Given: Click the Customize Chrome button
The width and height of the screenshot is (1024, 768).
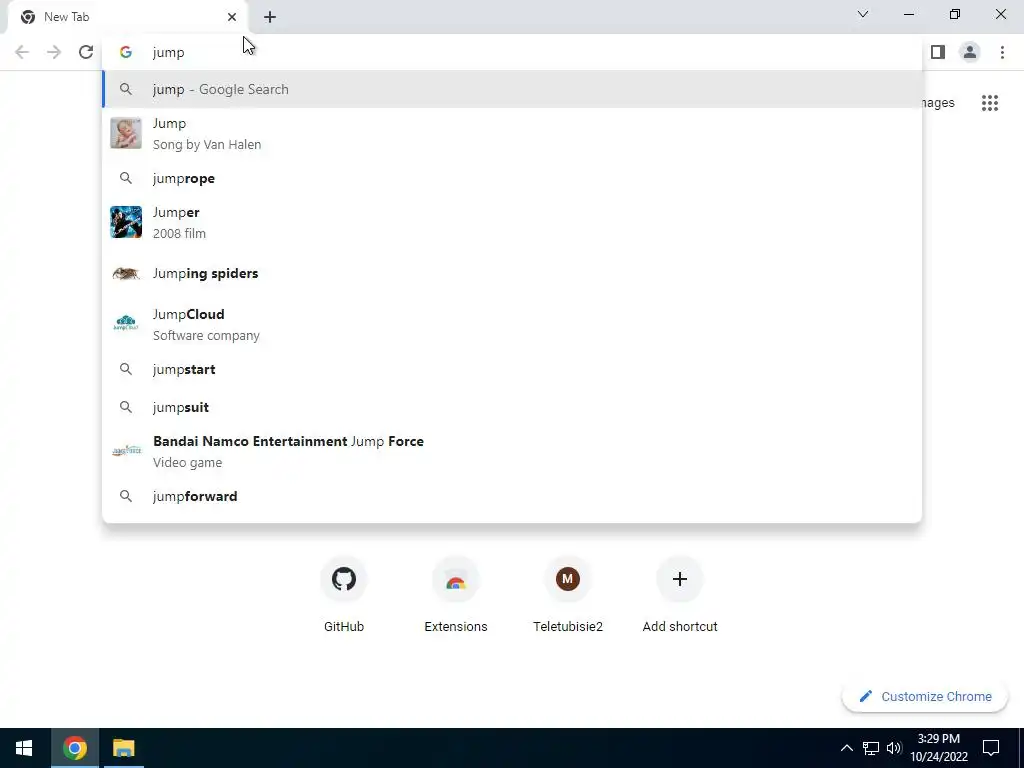Looking at the screenshot, I should (925, 697).
